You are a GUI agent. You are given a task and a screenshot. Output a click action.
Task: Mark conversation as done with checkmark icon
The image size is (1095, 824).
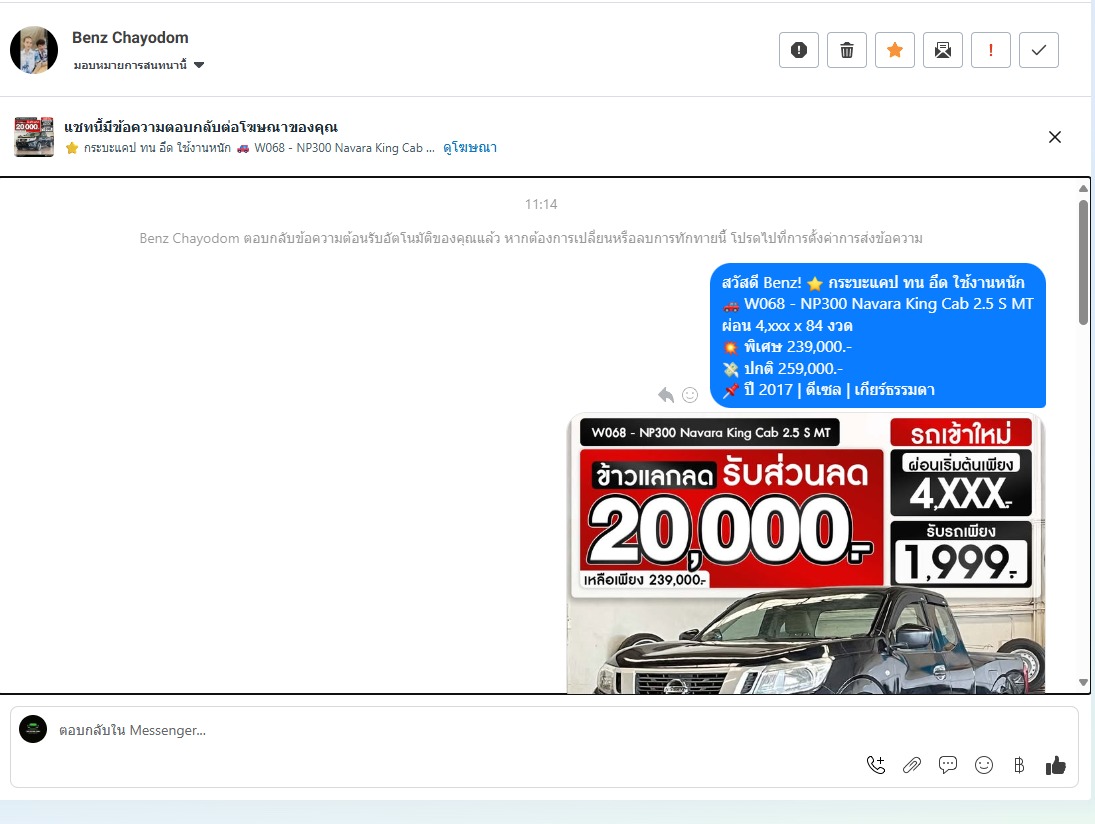click(x=1038, y=50)
